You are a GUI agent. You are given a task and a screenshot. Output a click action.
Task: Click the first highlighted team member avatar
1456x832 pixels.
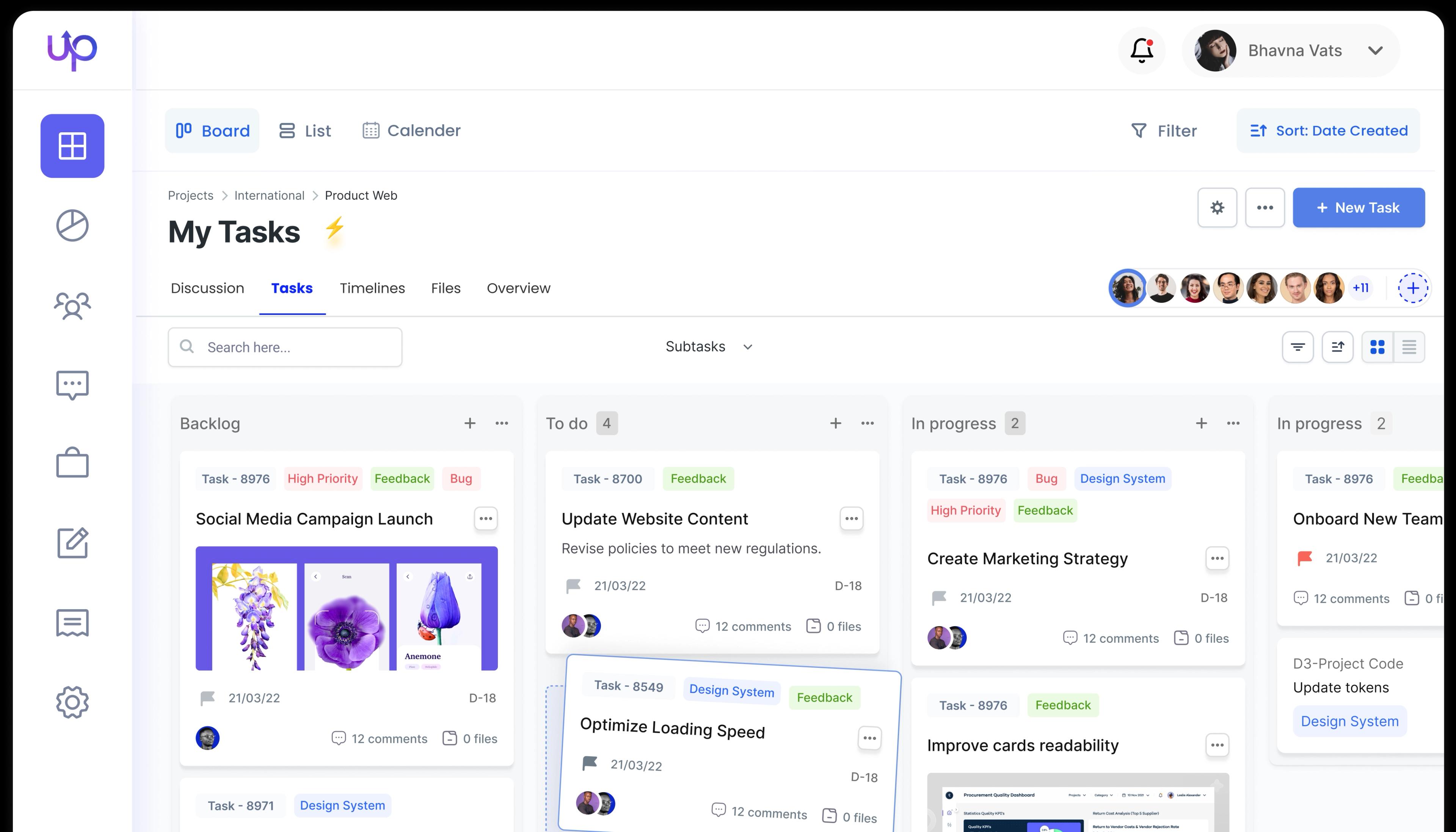pyautogui.click(x=1127, y=288)
